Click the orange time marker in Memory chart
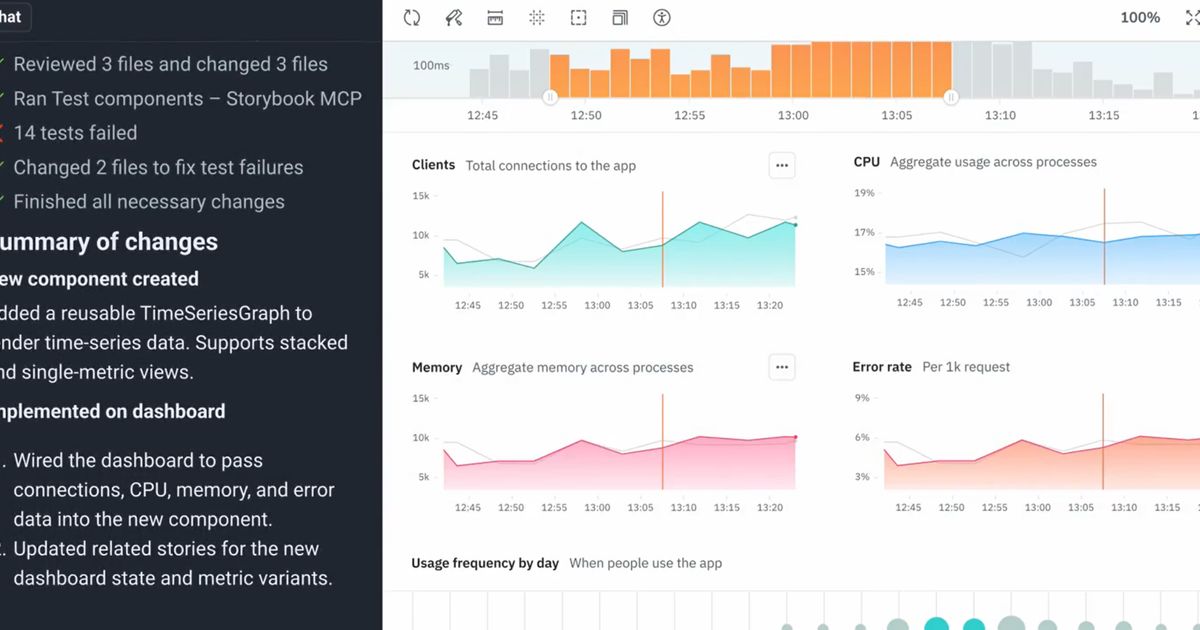The width and height of the screenshot is (1200, 630). [x=662, y=441]
